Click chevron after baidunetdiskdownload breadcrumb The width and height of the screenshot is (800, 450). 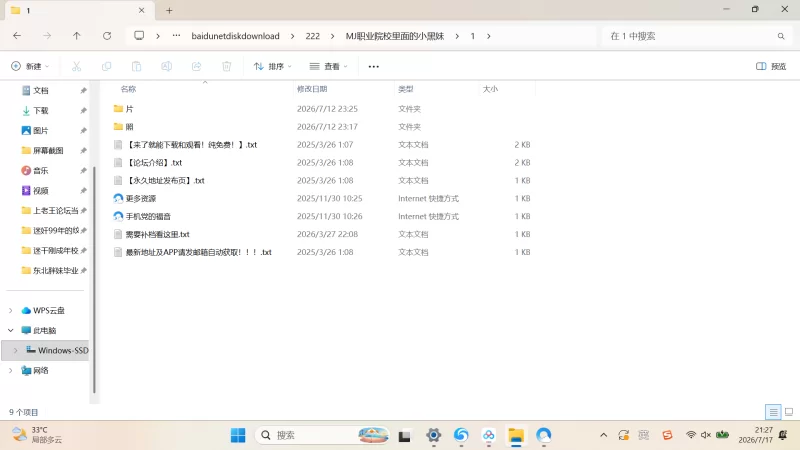coord(292,36)
